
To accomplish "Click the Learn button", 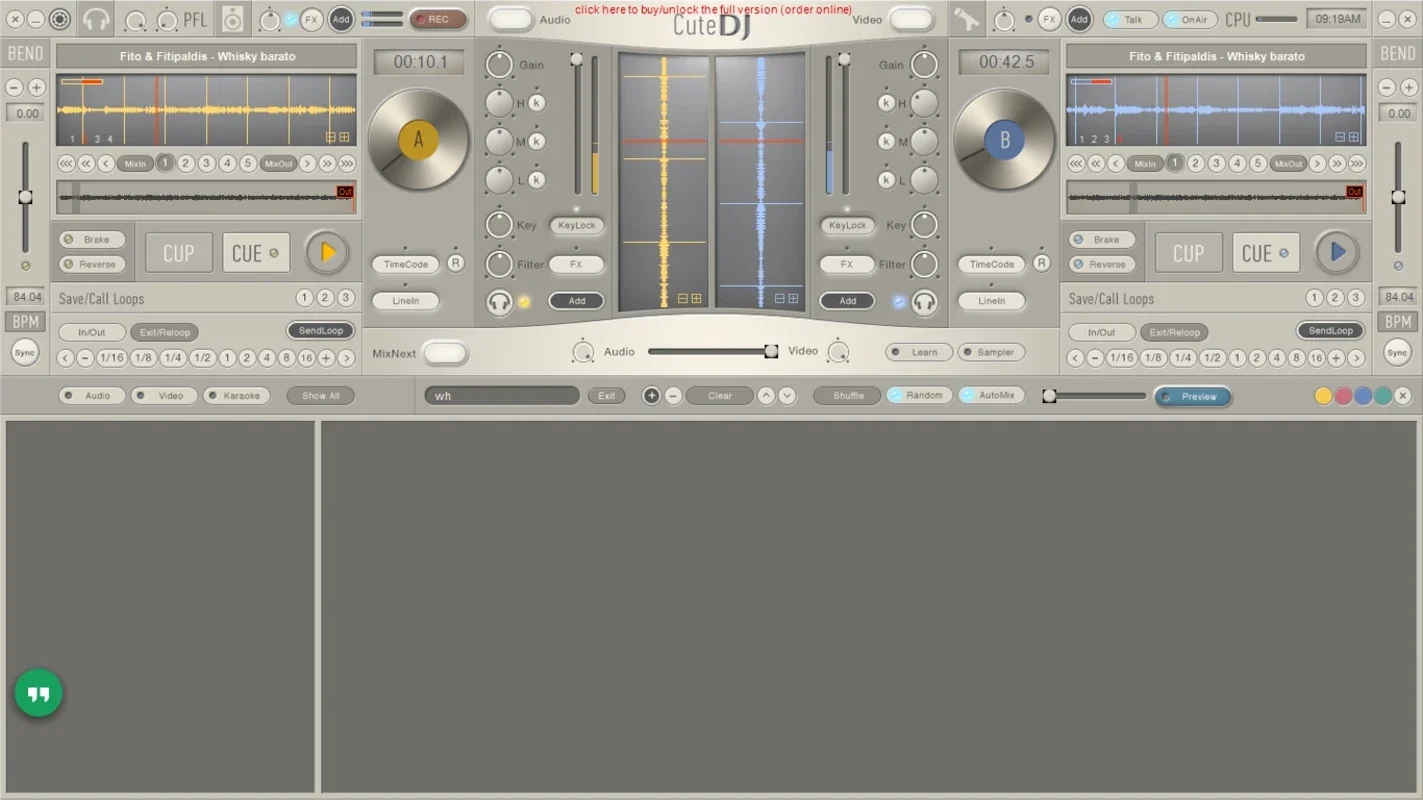I will click(918, 352).
